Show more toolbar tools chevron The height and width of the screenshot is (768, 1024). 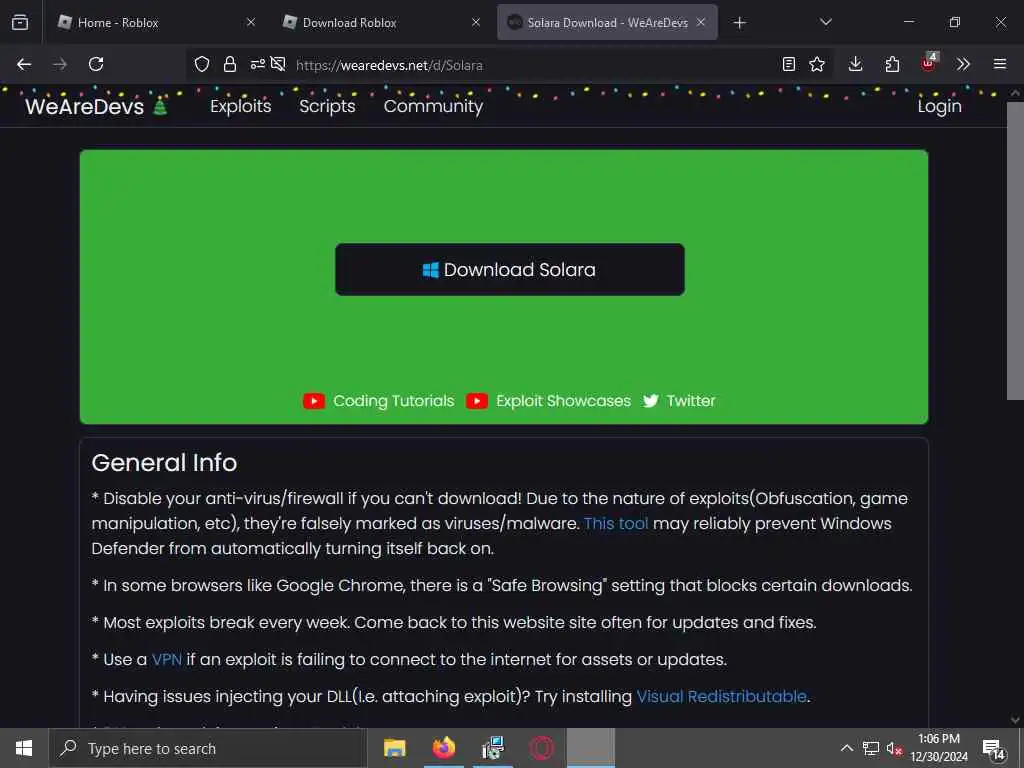(963, 64)
